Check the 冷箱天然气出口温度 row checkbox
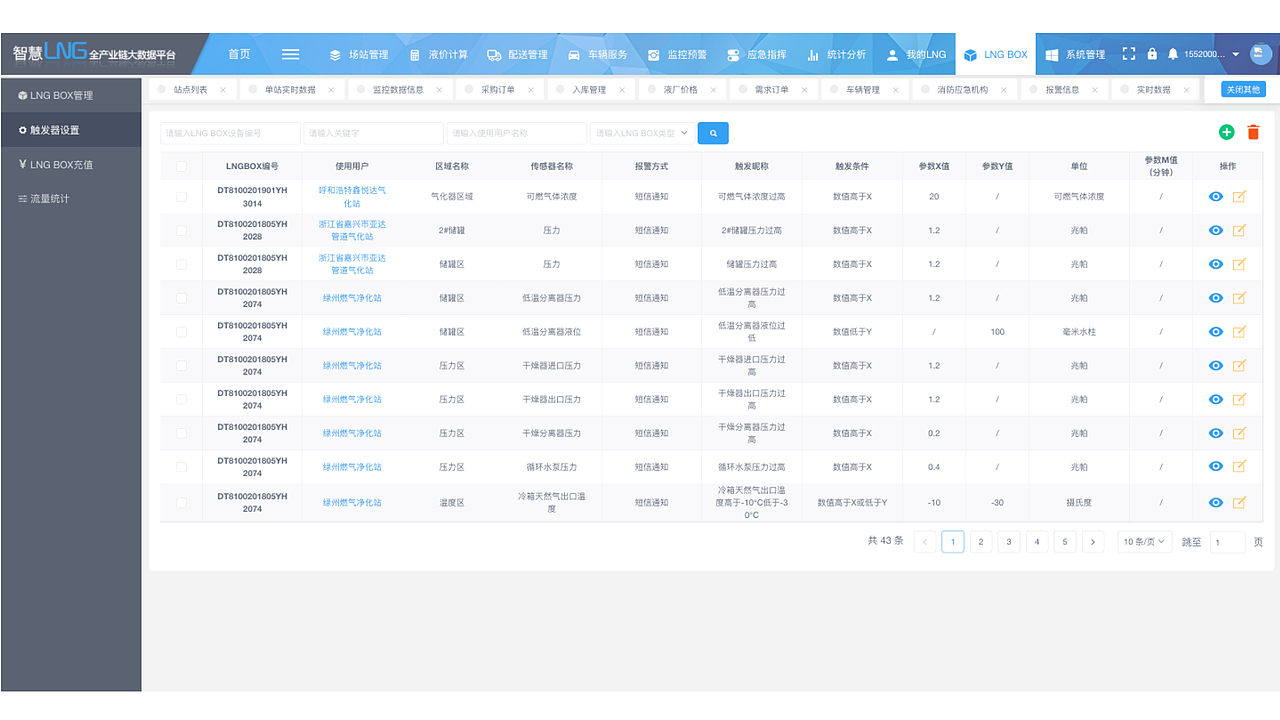This screenshot has height=720, width=1280. [181, 502]
